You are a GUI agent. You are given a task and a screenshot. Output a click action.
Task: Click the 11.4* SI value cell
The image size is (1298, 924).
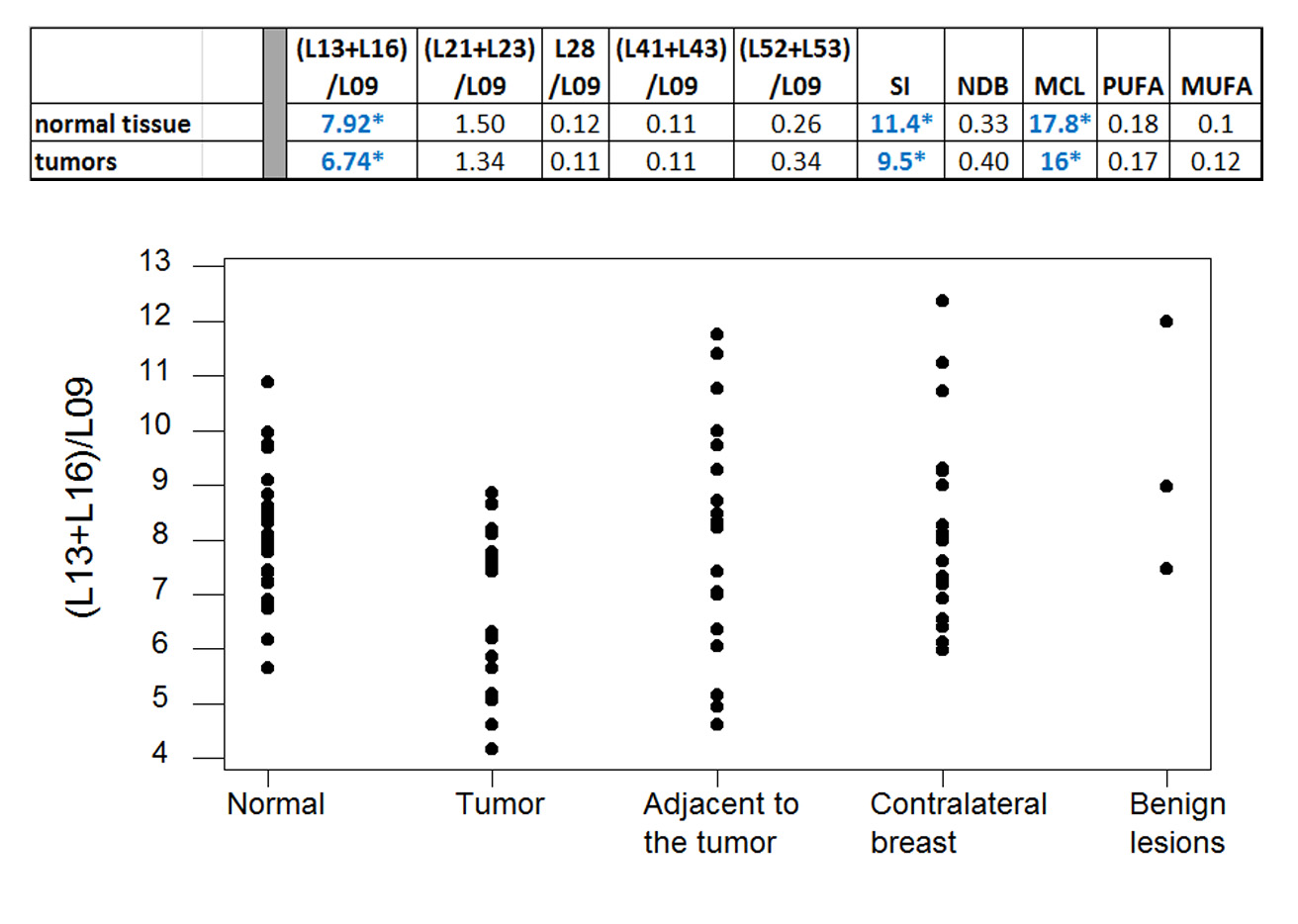coord(900,124)
